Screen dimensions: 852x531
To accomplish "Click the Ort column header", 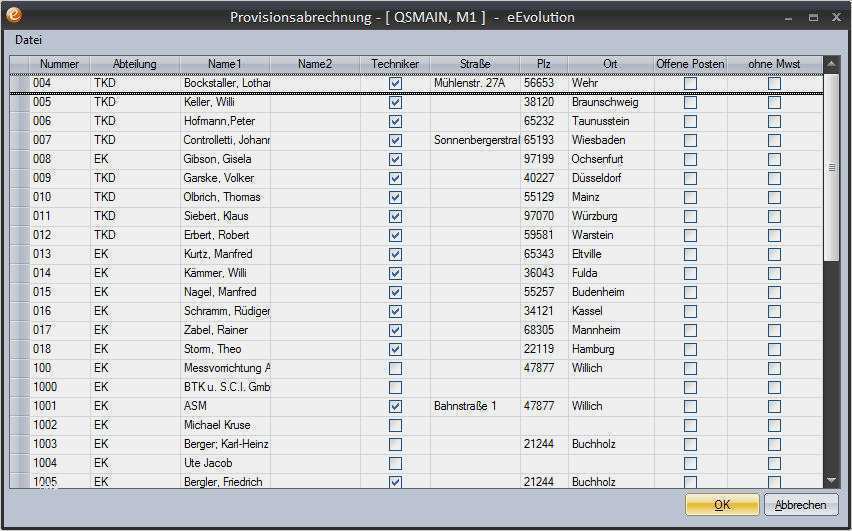I will point(610,64).
